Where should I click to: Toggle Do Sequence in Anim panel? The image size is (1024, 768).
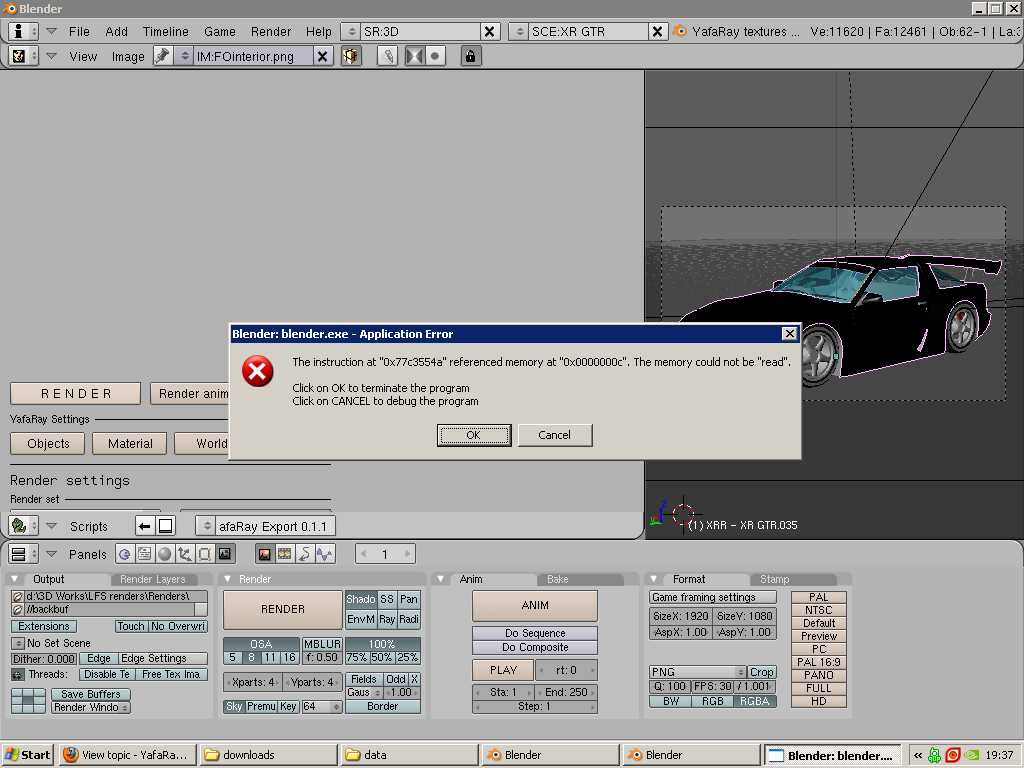click(535, 633)
